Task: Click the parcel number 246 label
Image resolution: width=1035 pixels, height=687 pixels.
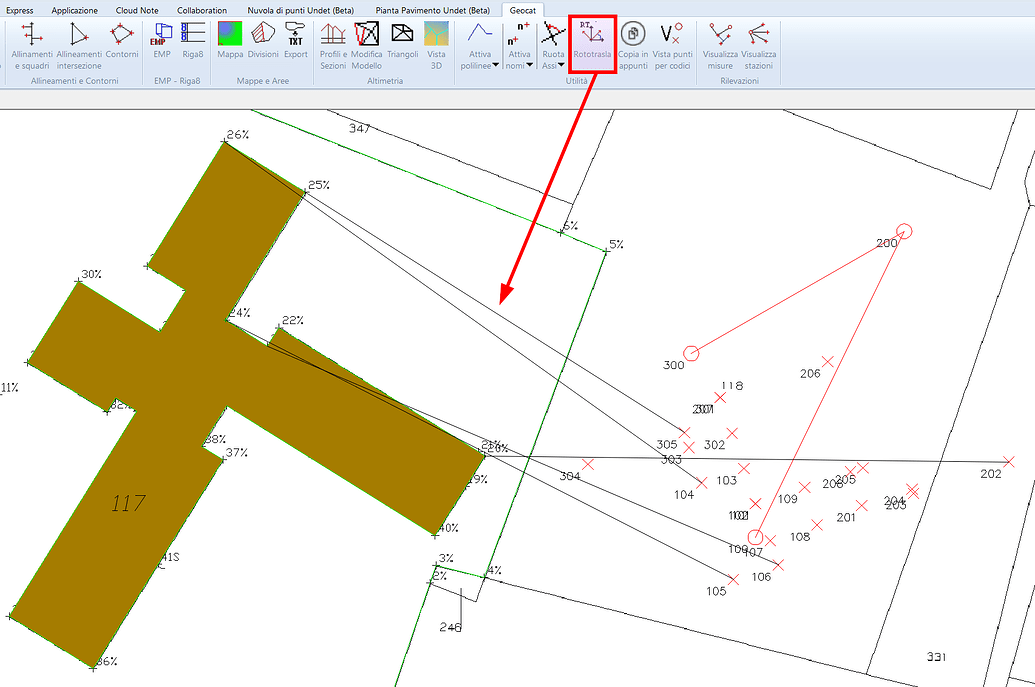Action: point(450,627)
